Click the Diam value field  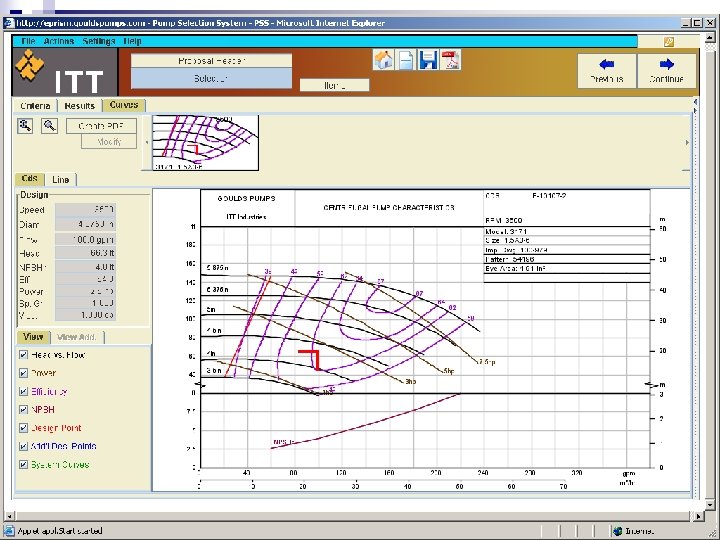(85, 225)
